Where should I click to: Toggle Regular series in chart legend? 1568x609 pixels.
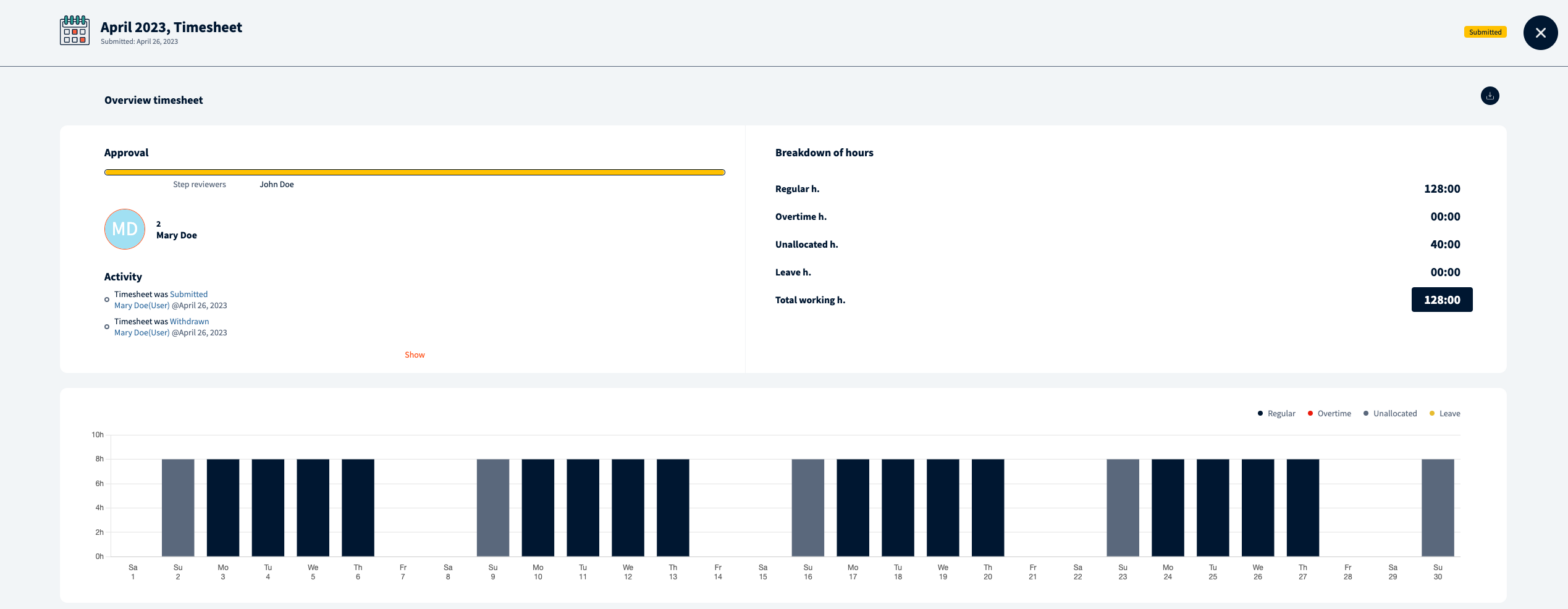pyautogui.click(x=1276, y=413)
